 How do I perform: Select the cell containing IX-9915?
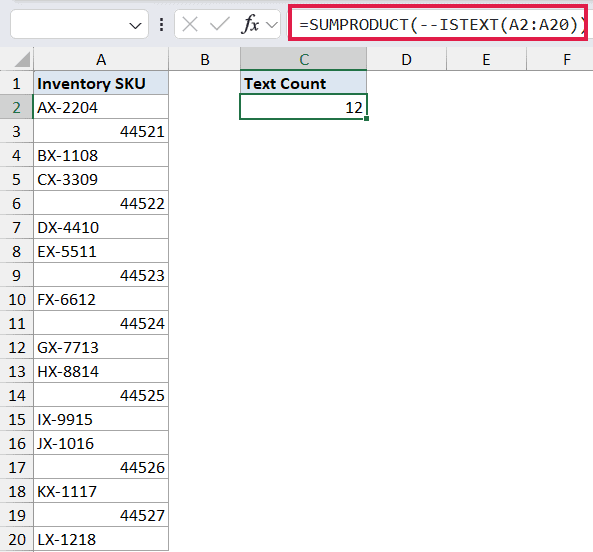(x=101, y=420)
